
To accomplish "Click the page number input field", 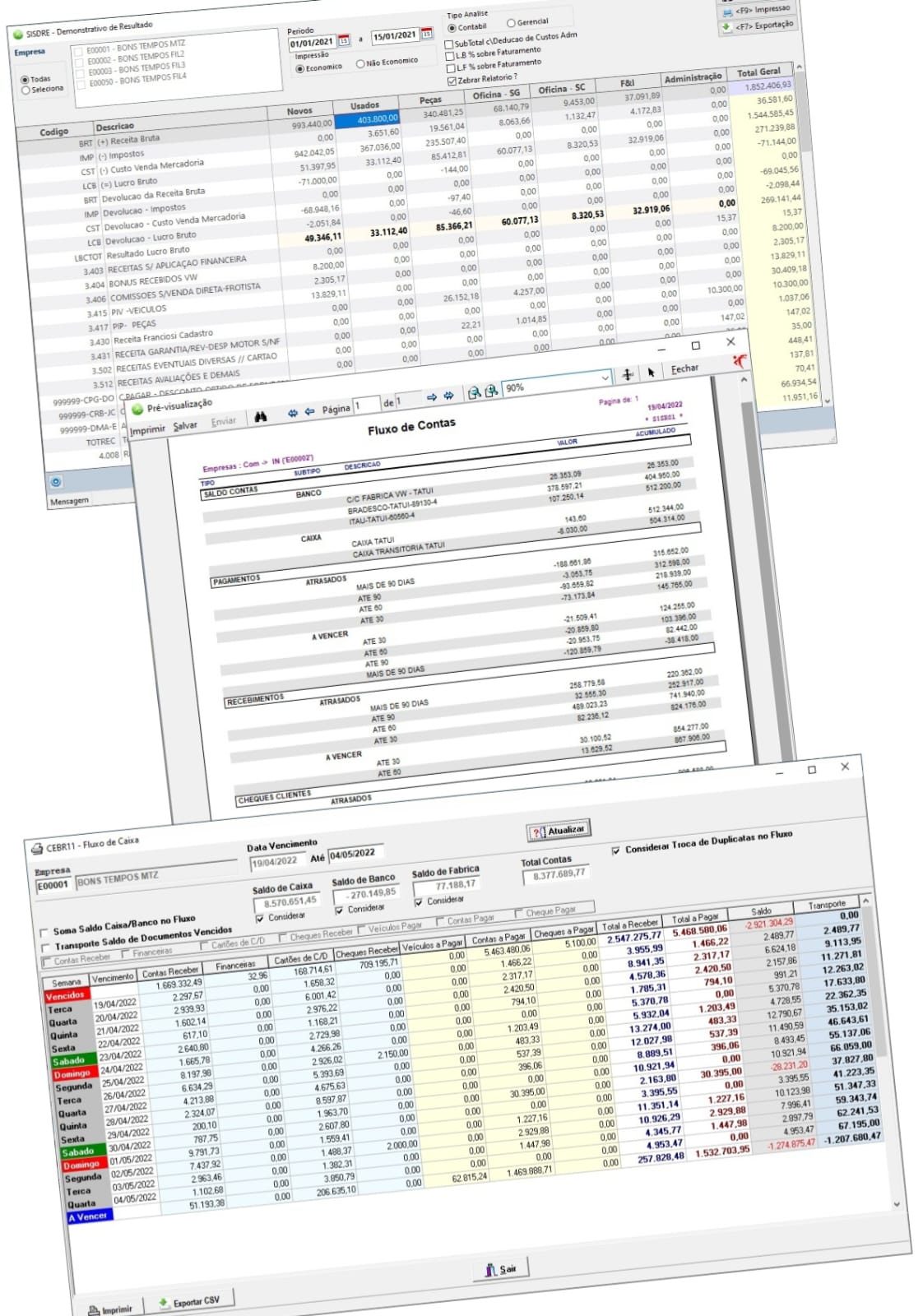I will pyautogui.click(x=366, y=405).
